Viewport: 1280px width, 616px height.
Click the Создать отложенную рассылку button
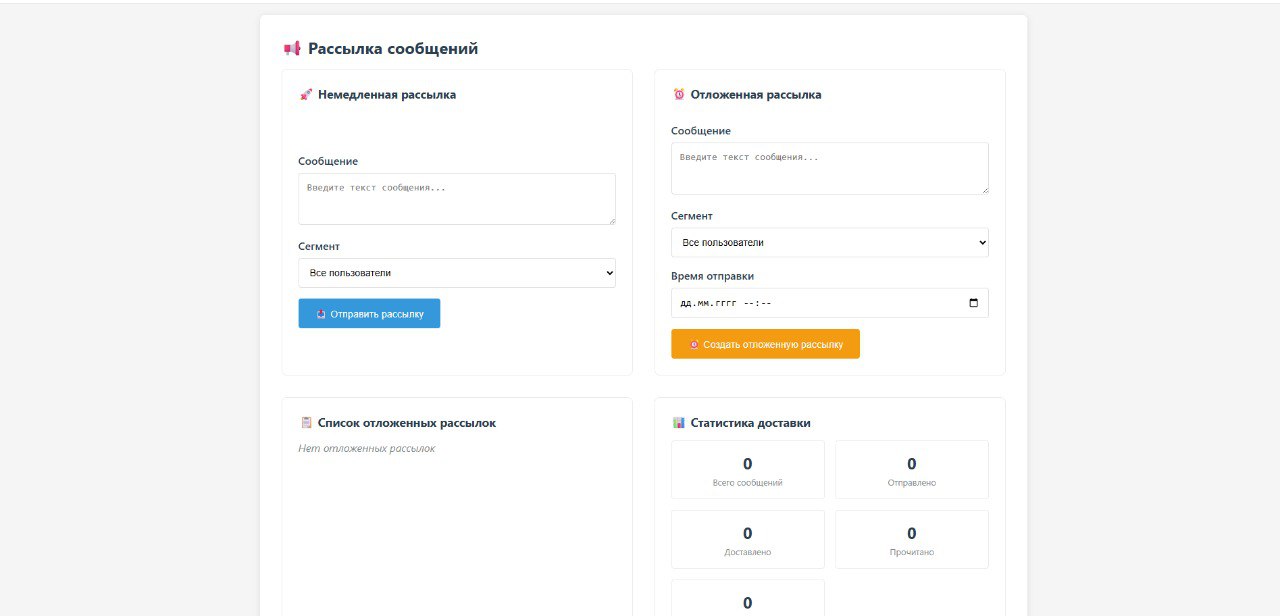click(x=765, y=344)
